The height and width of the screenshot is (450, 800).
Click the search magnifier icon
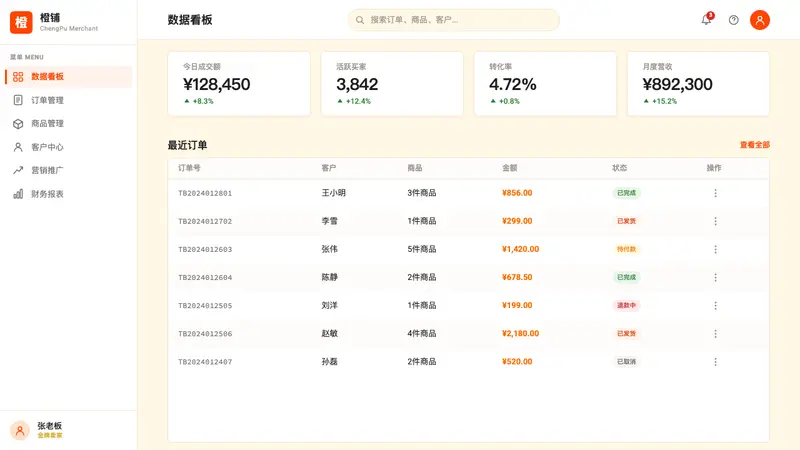pos(360,20)
